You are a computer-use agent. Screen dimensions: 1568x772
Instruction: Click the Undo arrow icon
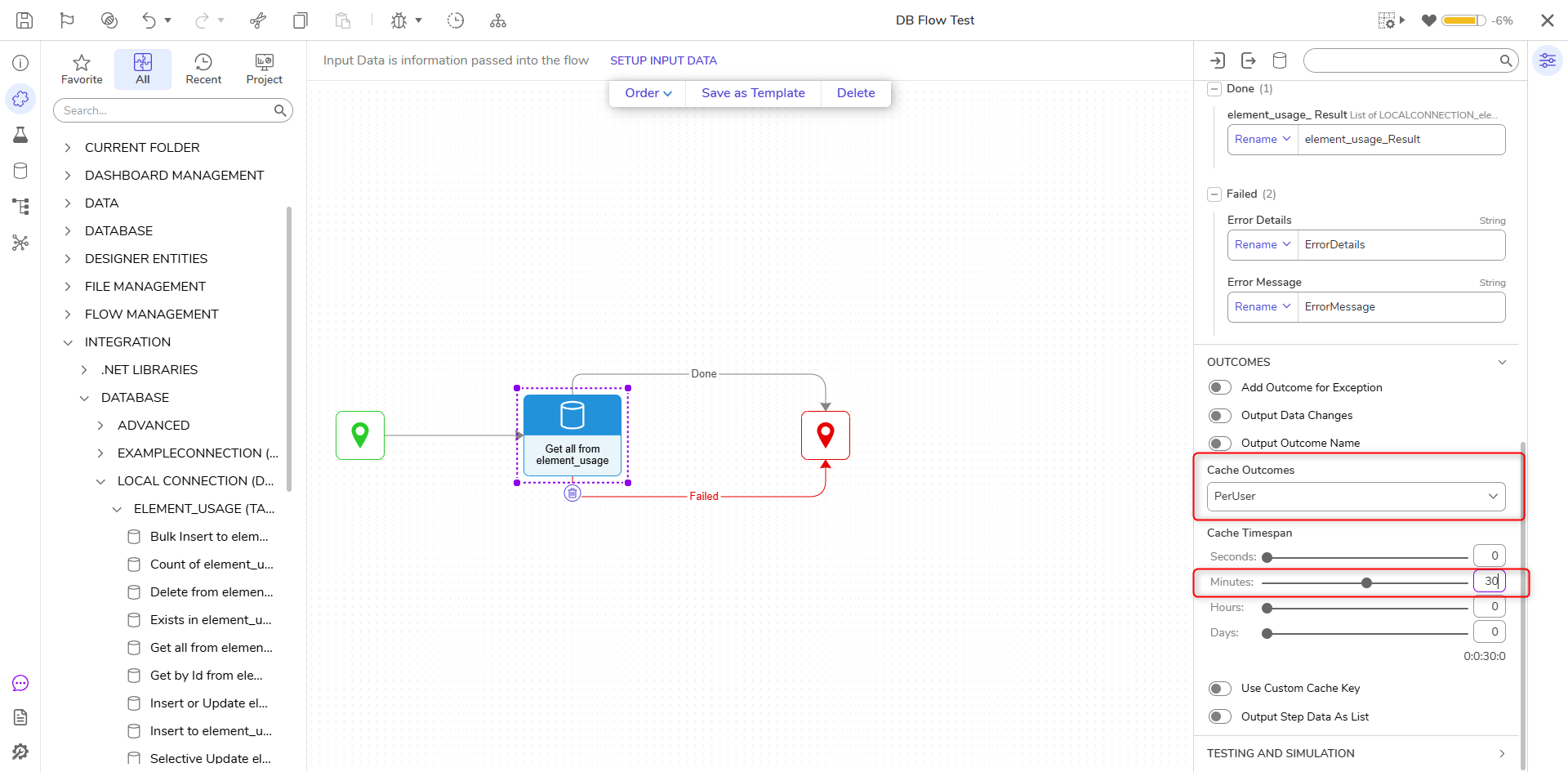click(149, 20)
